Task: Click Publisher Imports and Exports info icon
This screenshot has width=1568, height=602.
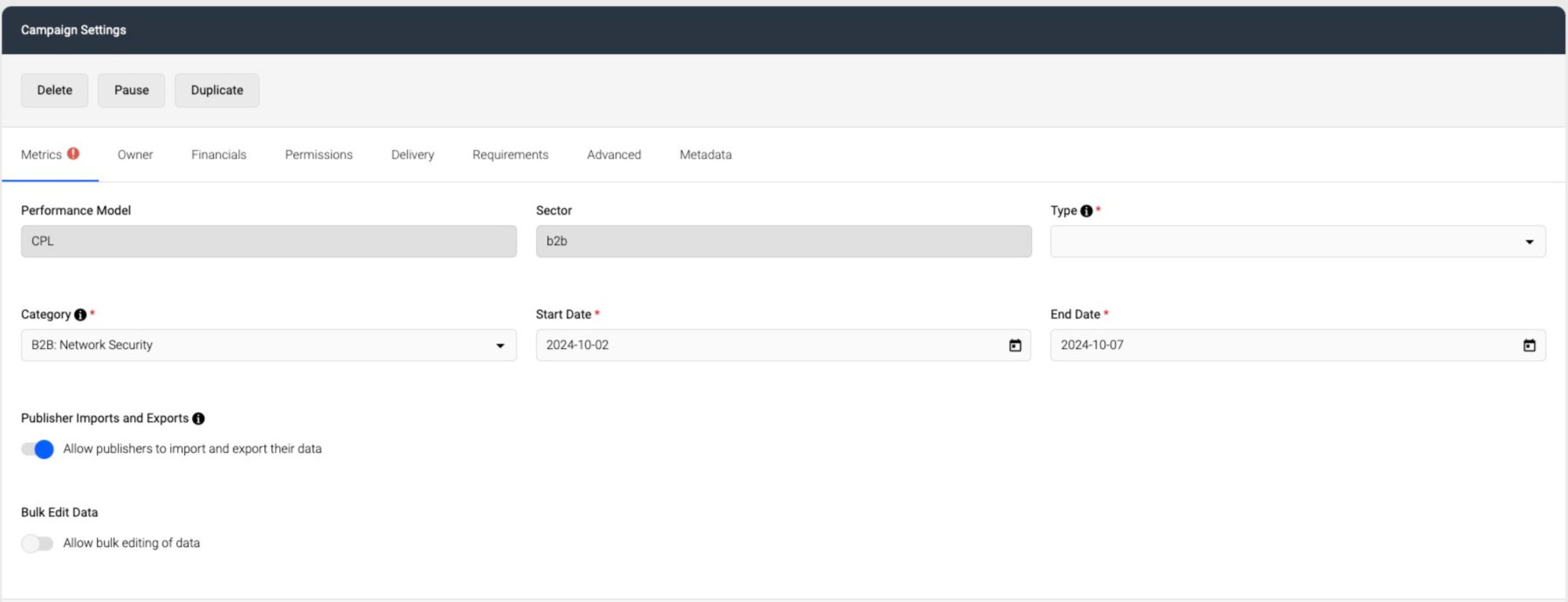Action: click(x=199, y=419)
